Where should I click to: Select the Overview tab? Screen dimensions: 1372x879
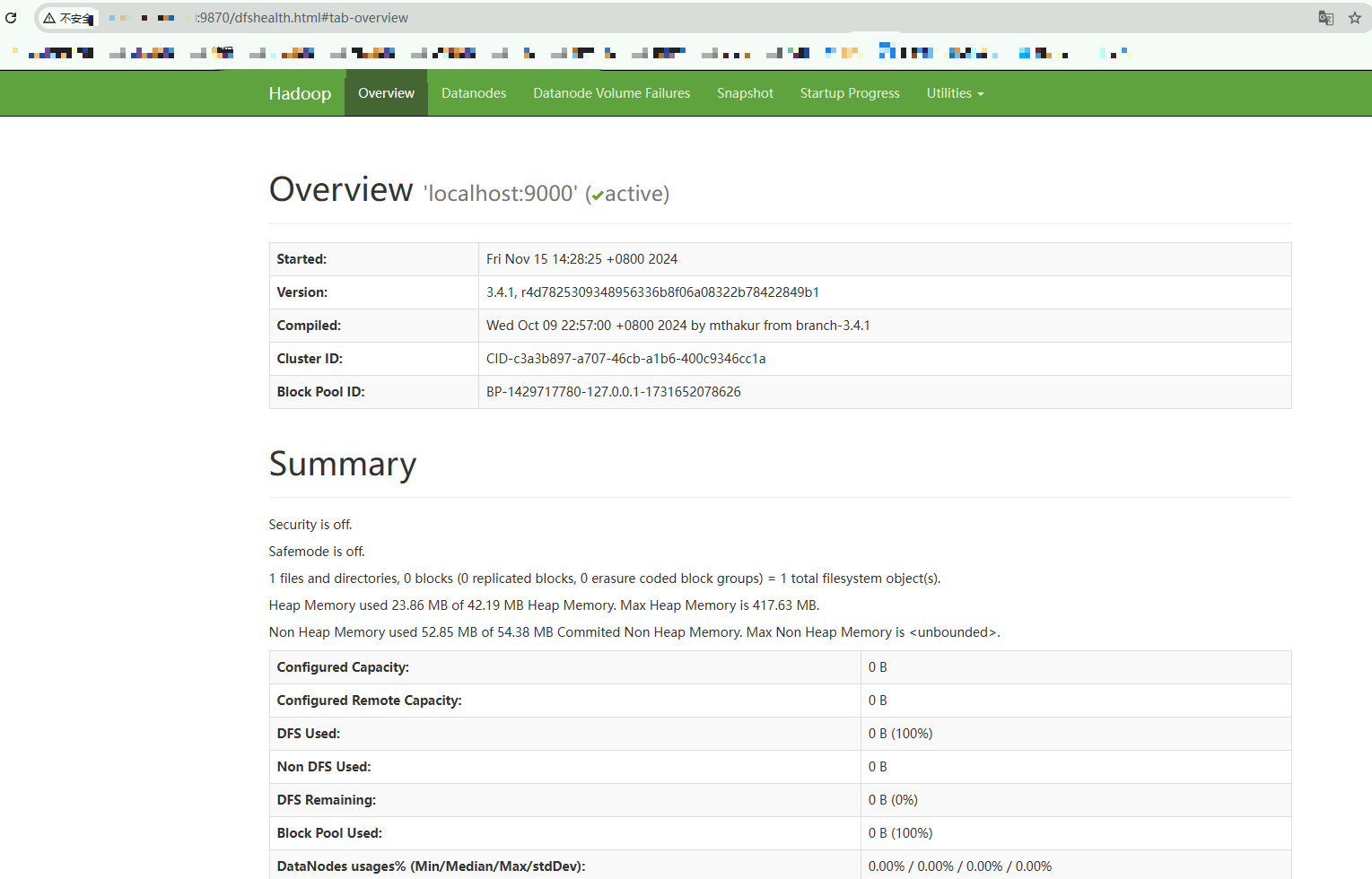click(x=386, y=93)
